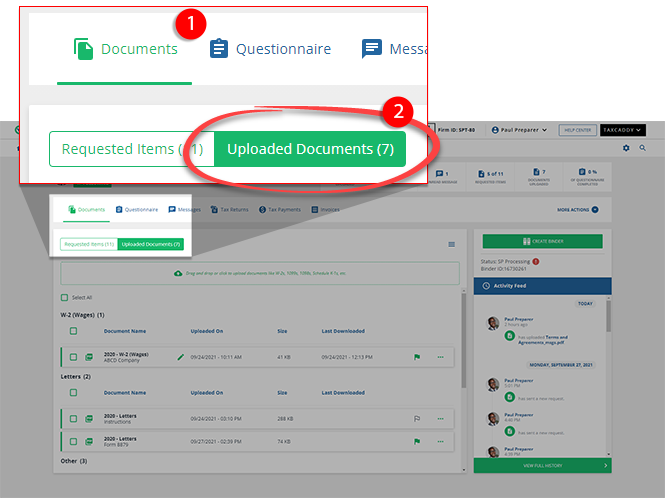Click the Tax Payments dollar icon
This screenshot has width=665, height=498.
click(x=262, y=210)
